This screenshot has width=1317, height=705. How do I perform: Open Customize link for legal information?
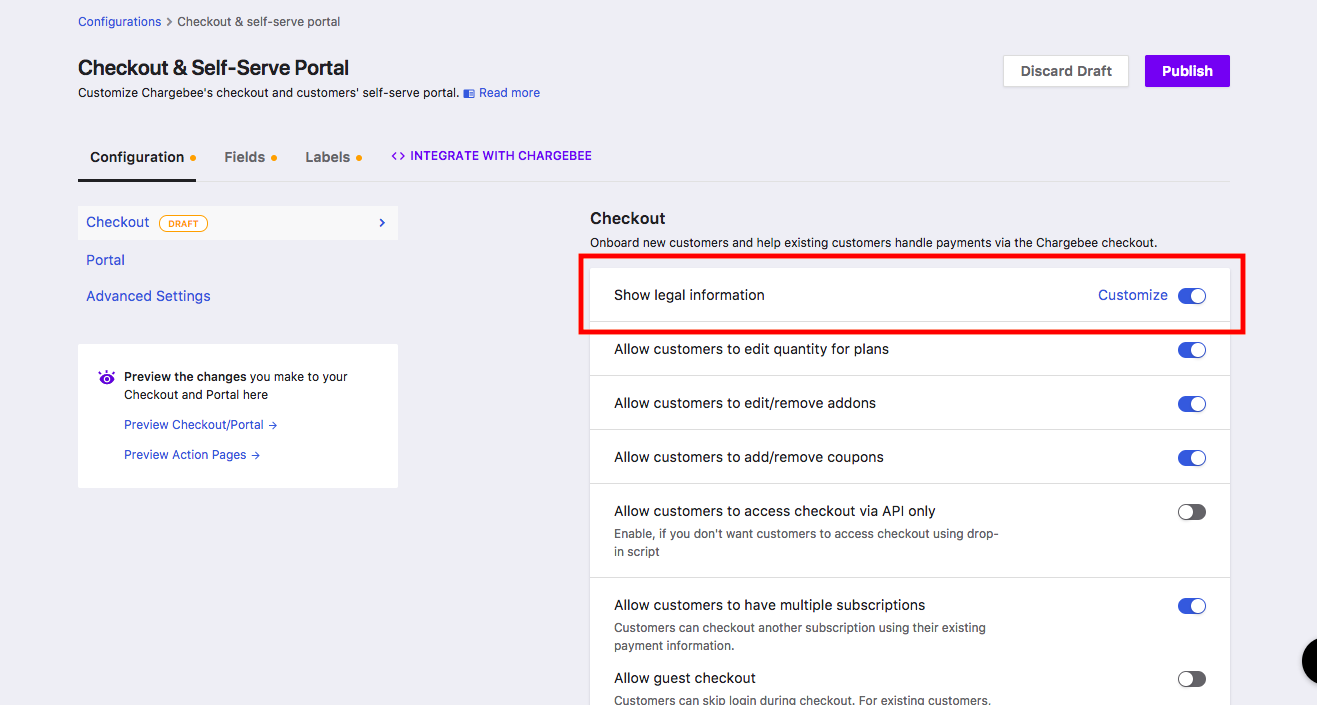1132,295
